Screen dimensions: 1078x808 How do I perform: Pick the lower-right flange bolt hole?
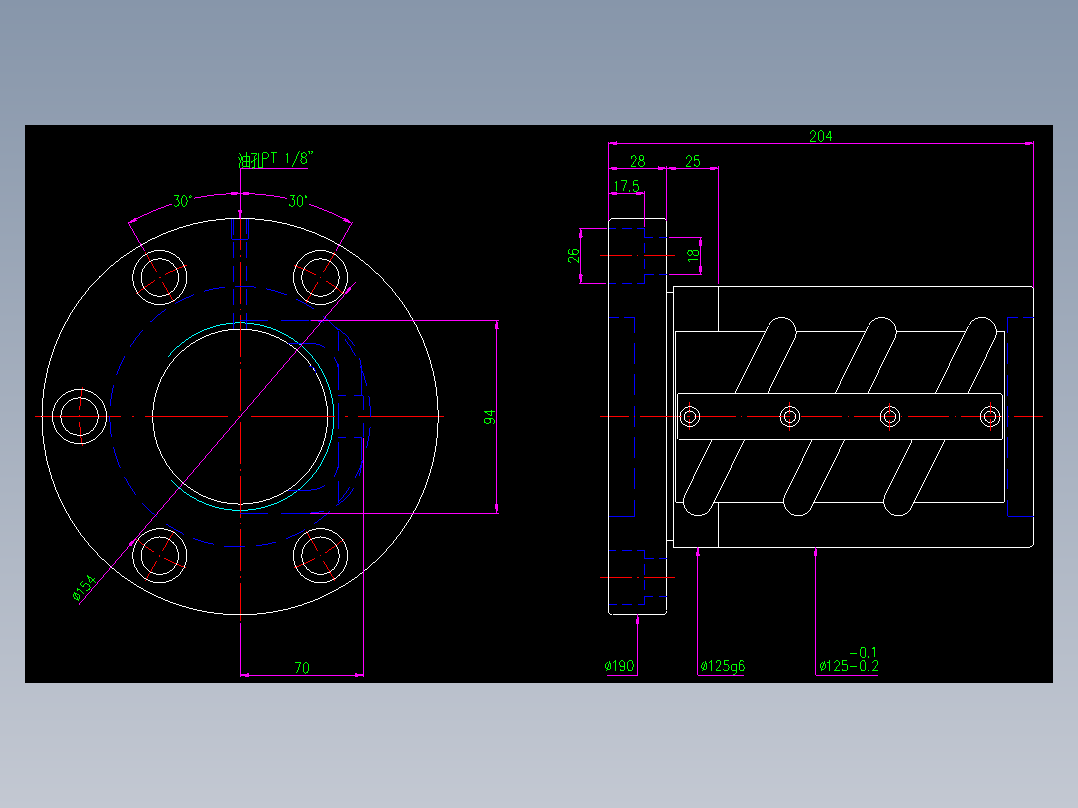[x=320, y=556]
